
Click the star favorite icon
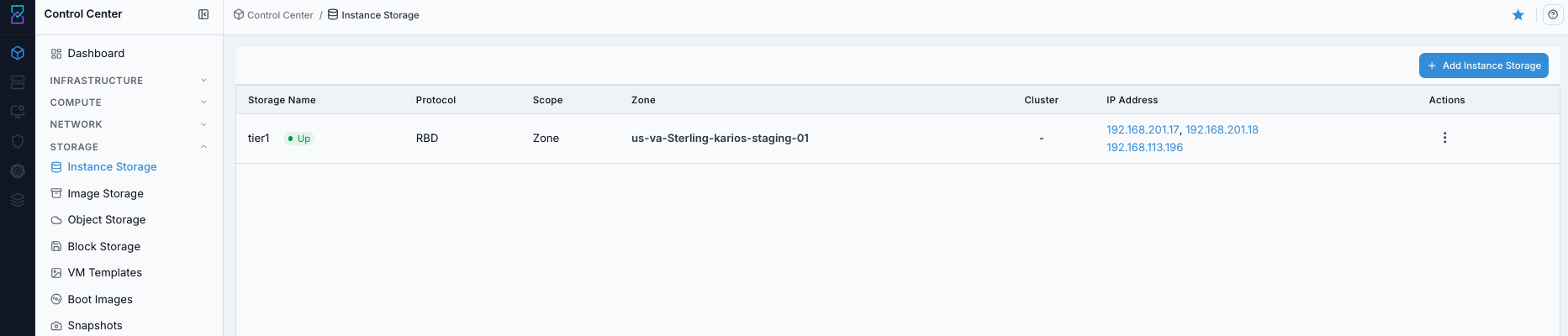pyautogui.click(x=1518, y=15)
